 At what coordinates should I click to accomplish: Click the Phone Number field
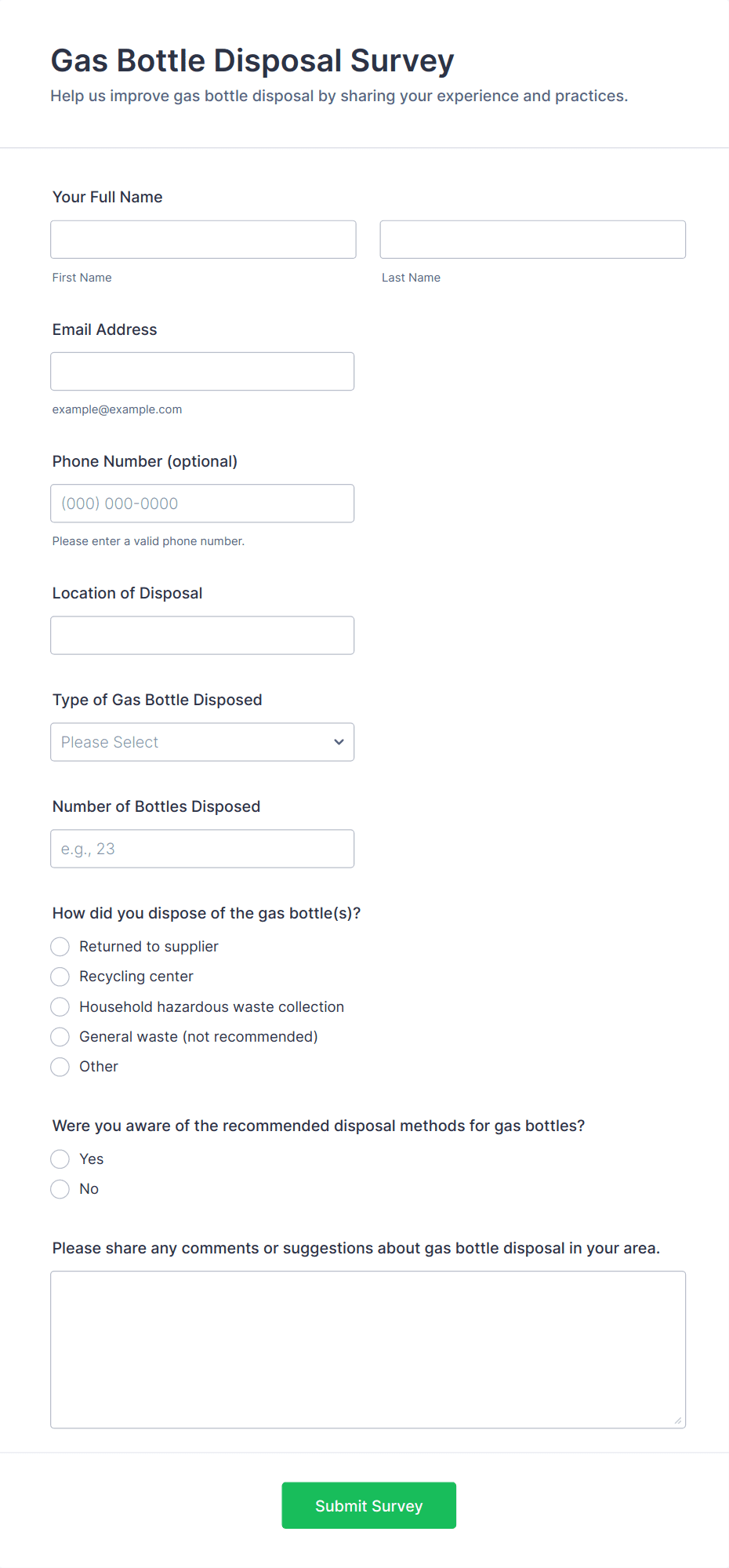[x=202, y=504]
